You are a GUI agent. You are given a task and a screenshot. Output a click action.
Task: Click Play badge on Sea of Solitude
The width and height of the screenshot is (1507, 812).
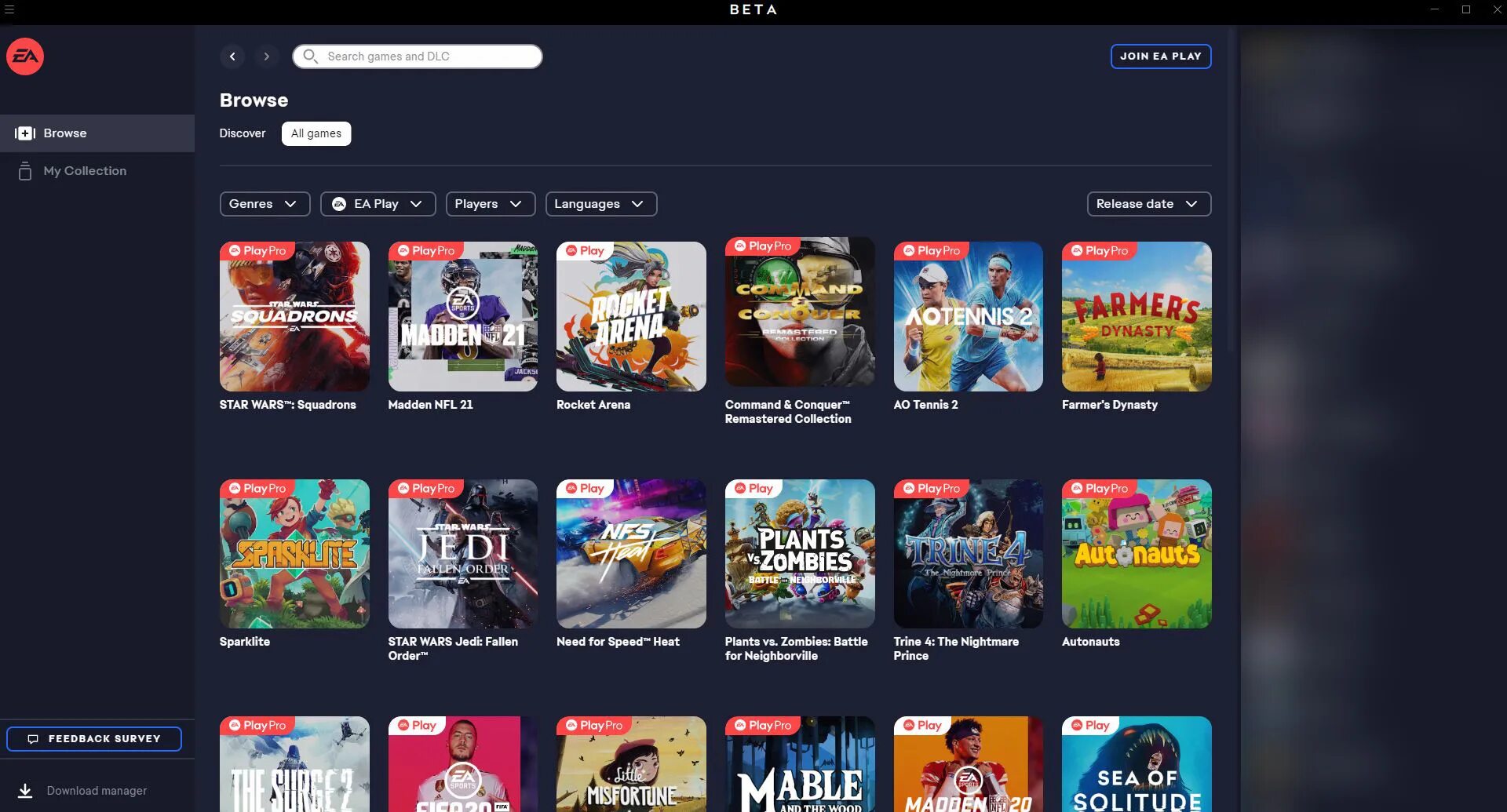1090,726
